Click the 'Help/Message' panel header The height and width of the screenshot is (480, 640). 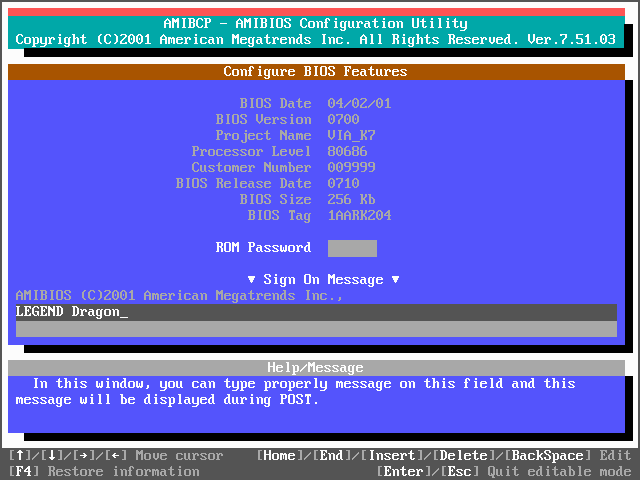316,368
